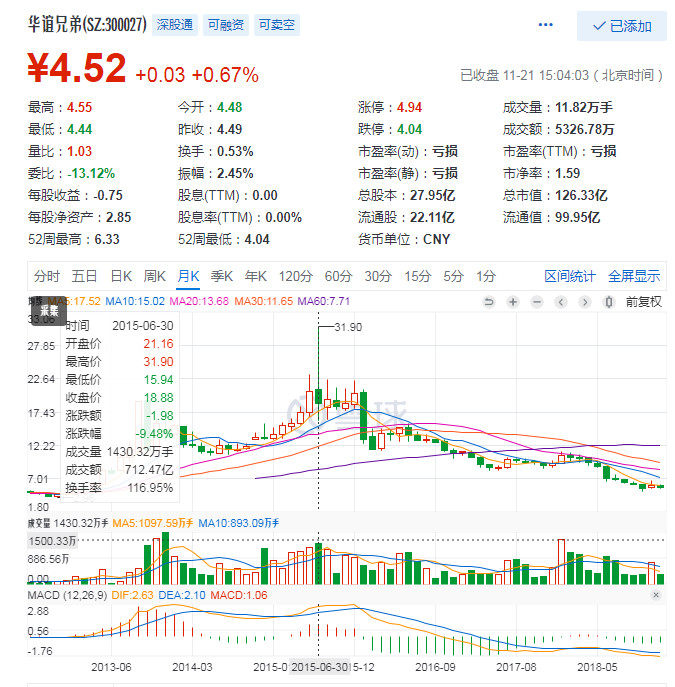Click the reset/undo chart view icon

(x=488, y=301)
